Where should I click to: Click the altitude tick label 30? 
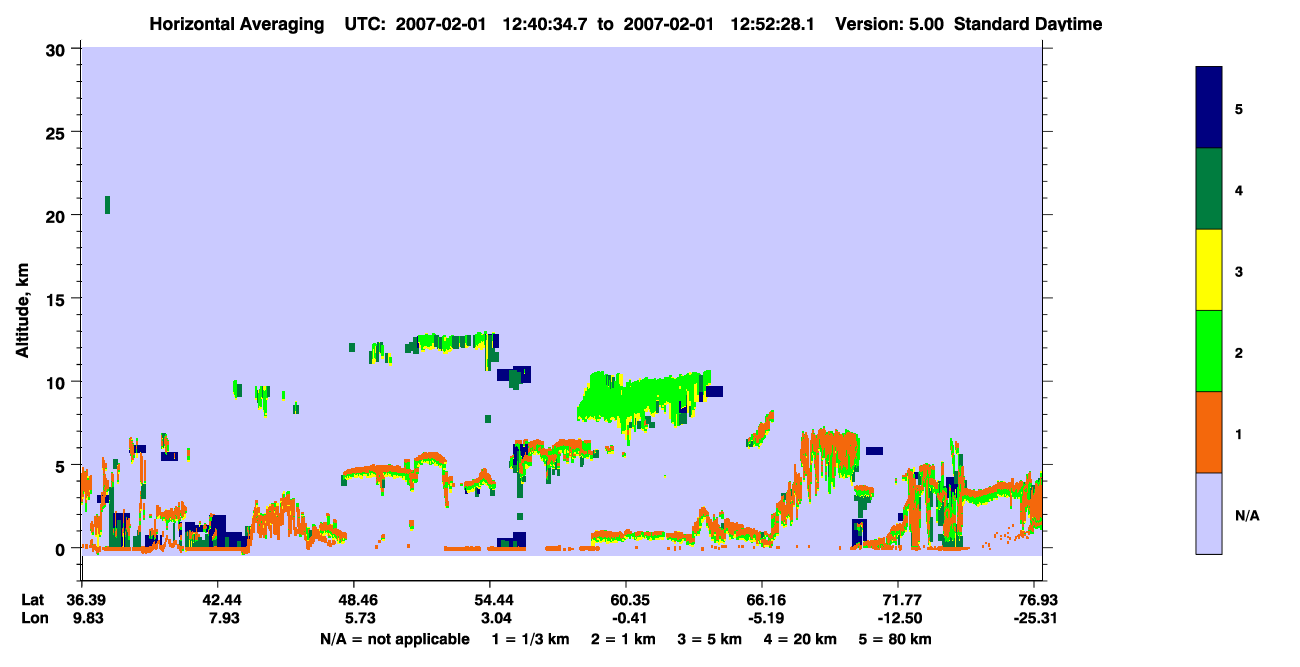[58, 49]
